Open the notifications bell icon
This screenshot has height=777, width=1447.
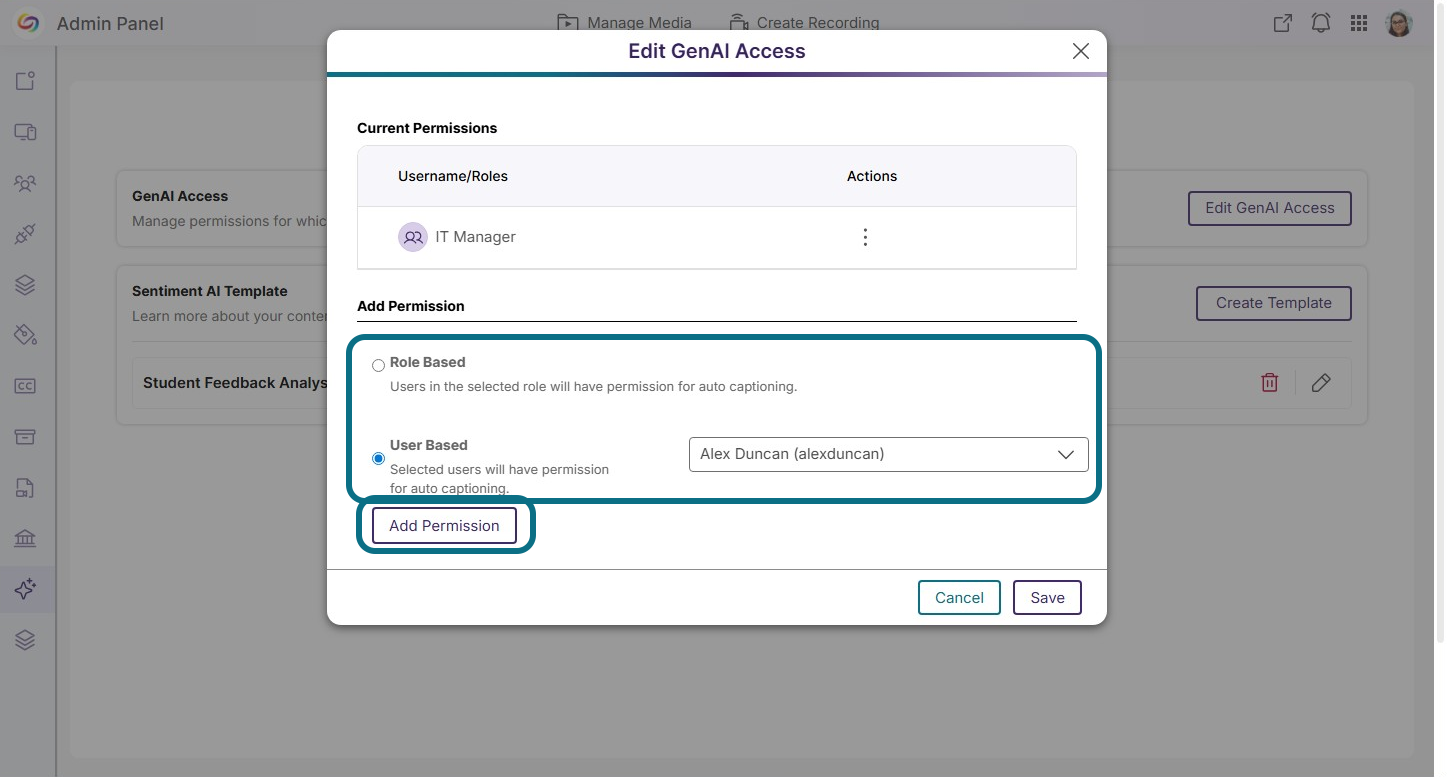coord(1321,23)
